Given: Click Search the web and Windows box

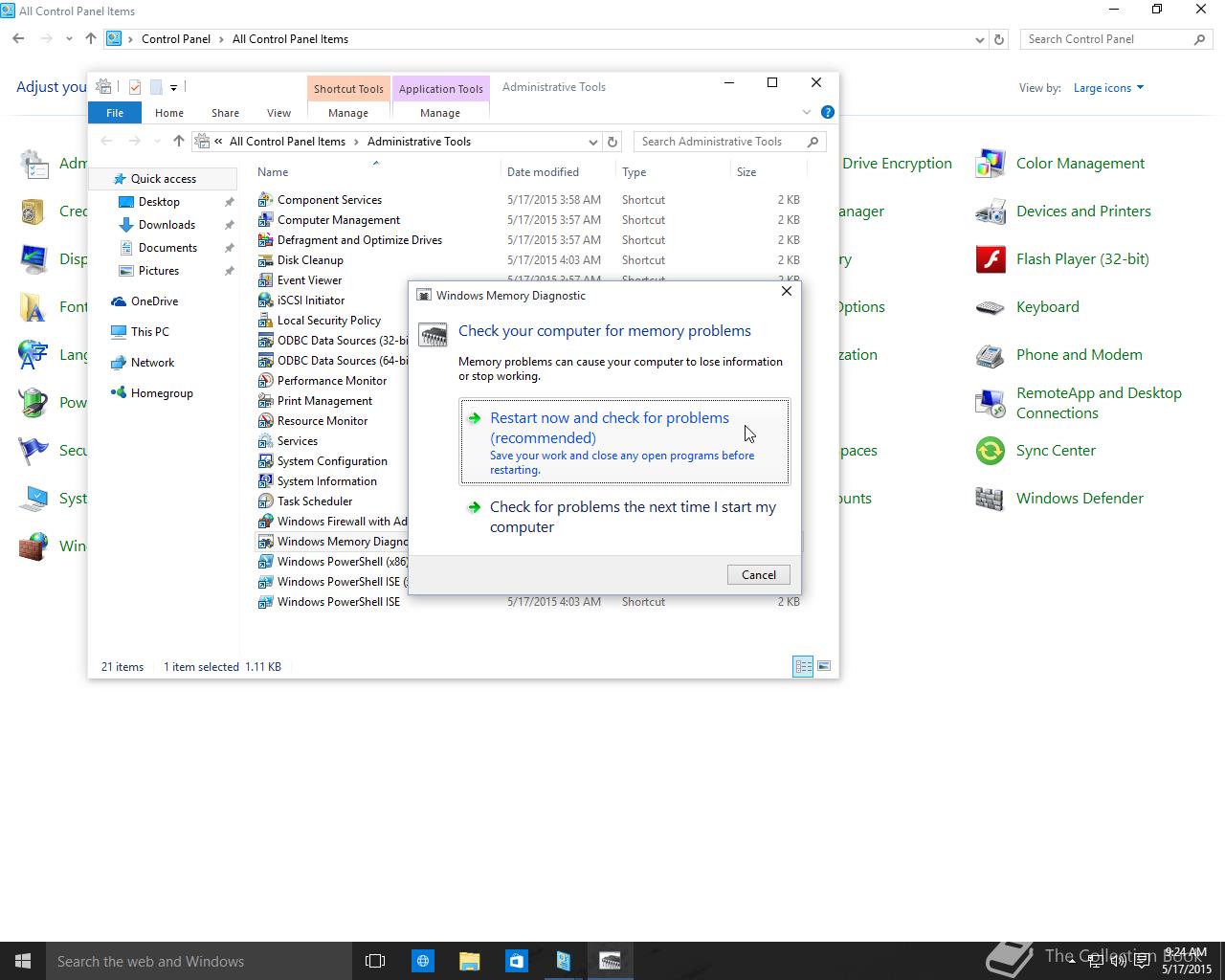Looking at the screenshot, I should pyautogui.click(x=199, y=961).
